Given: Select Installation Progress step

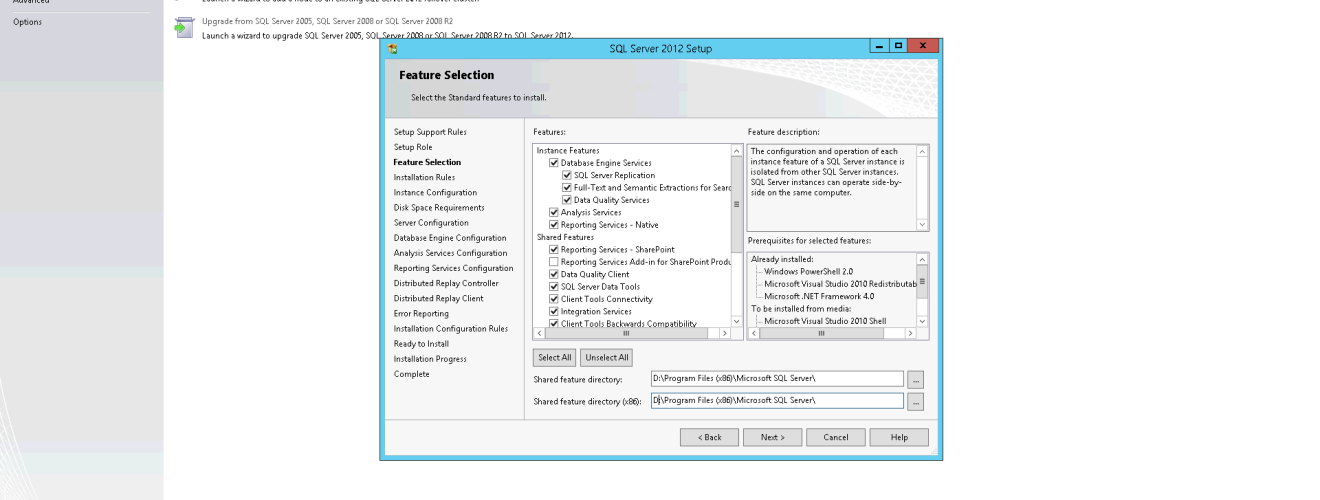Looking at the screenshot, I should click(430, 359).
